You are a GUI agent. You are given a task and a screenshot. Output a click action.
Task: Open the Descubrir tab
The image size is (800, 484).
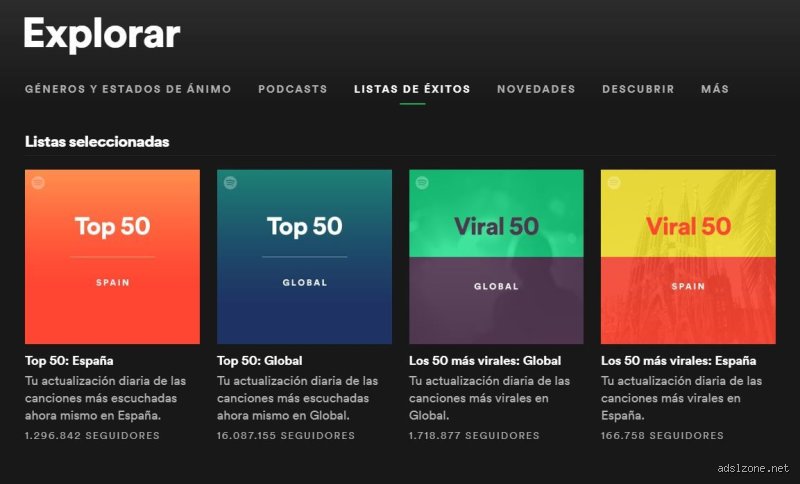pos(638,89)
